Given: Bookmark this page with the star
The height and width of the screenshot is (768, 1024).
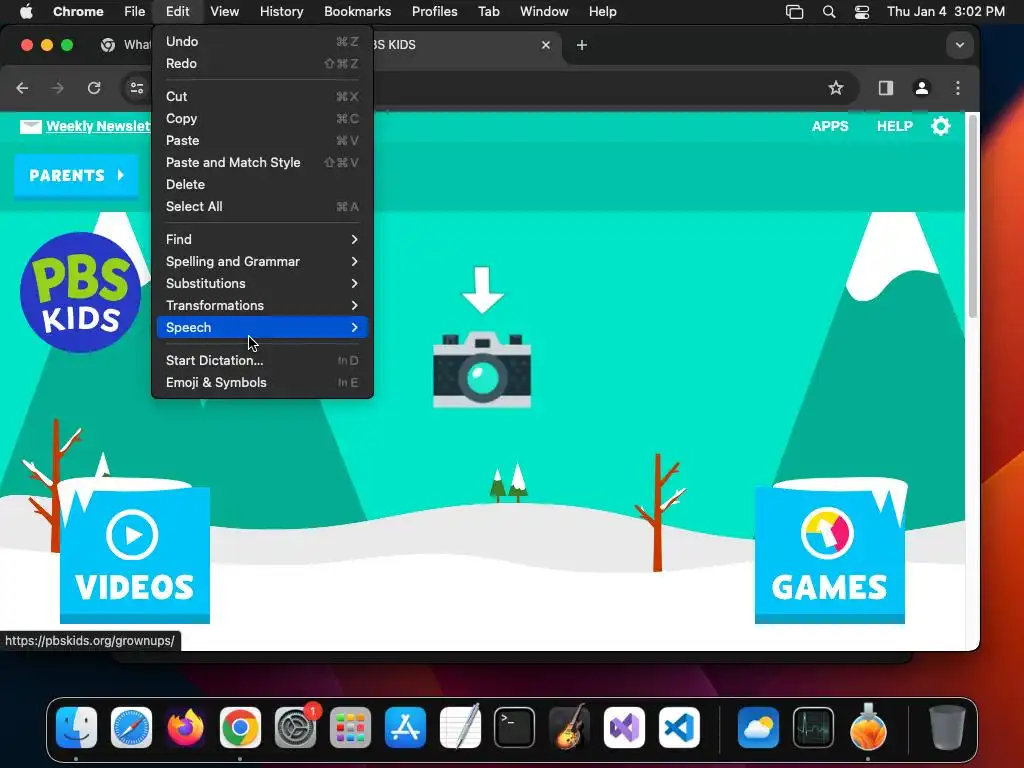Looking at the screenshot, I should [x=835, y=88].
